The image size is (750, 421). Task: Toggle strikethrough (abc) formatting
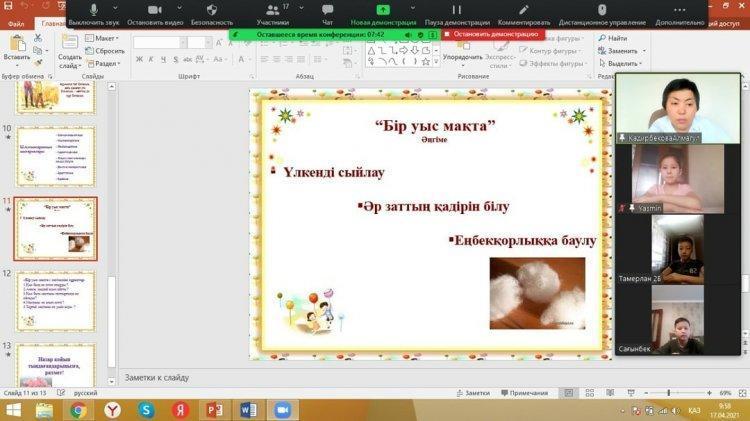[188, 59]
